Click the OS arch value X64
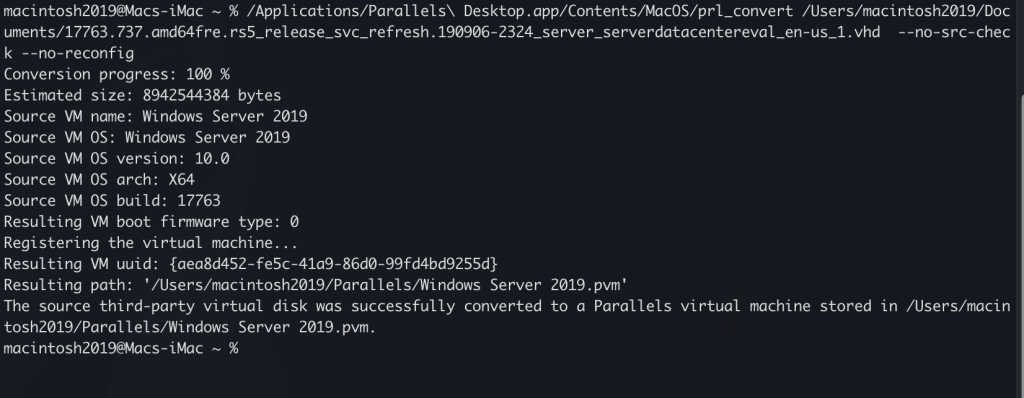The height and width of the screenshot is (398, 1024). pyautogui.click(x=182, y=180)
